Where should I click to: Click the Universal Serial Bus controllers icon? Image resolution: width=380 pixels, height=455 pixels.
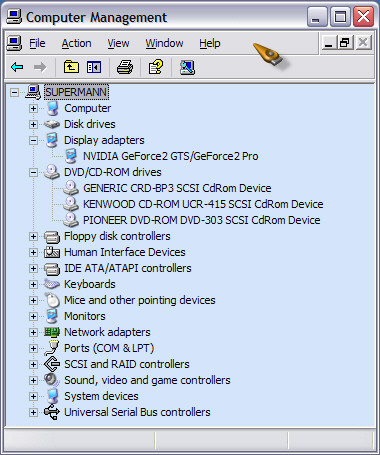click(x=52, y=412)
